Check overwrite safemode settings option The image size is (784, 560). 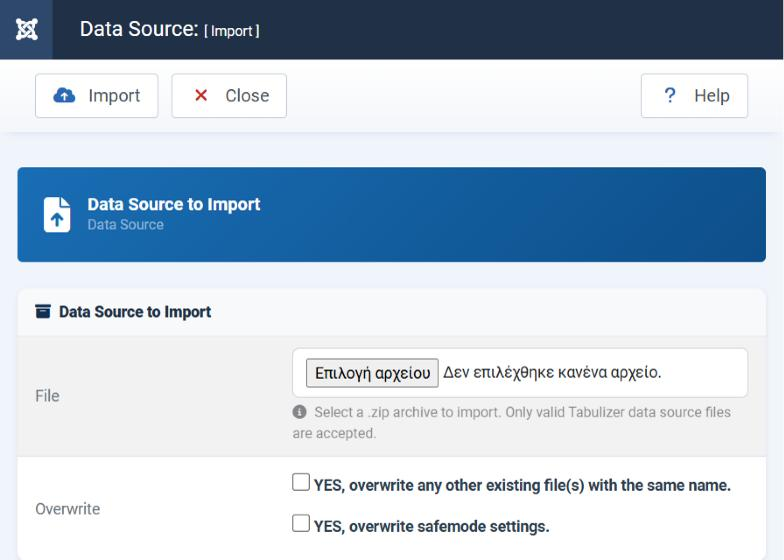(301, 524)
